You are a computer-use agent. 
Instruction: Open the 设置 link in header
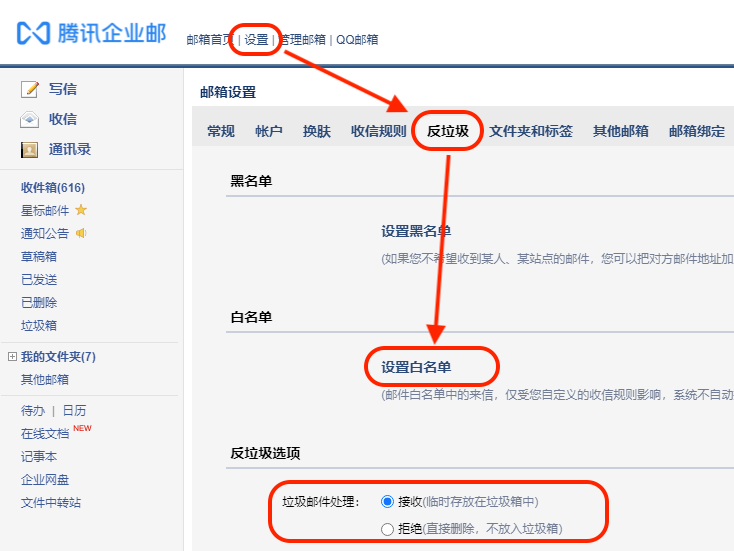[256, 40]
